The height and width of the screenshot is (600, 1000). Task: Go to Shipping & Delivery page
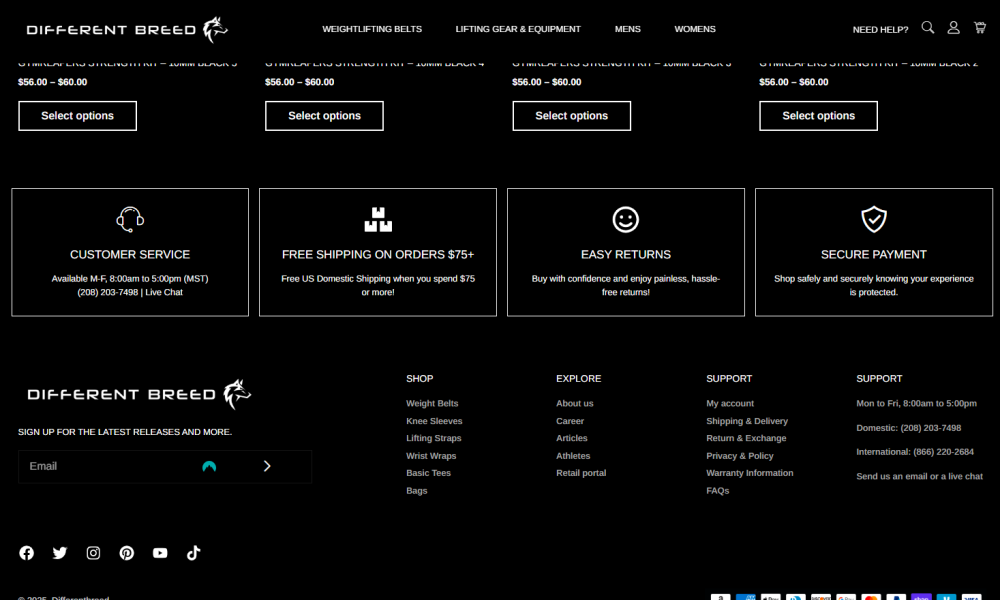[x=747, y=421]
